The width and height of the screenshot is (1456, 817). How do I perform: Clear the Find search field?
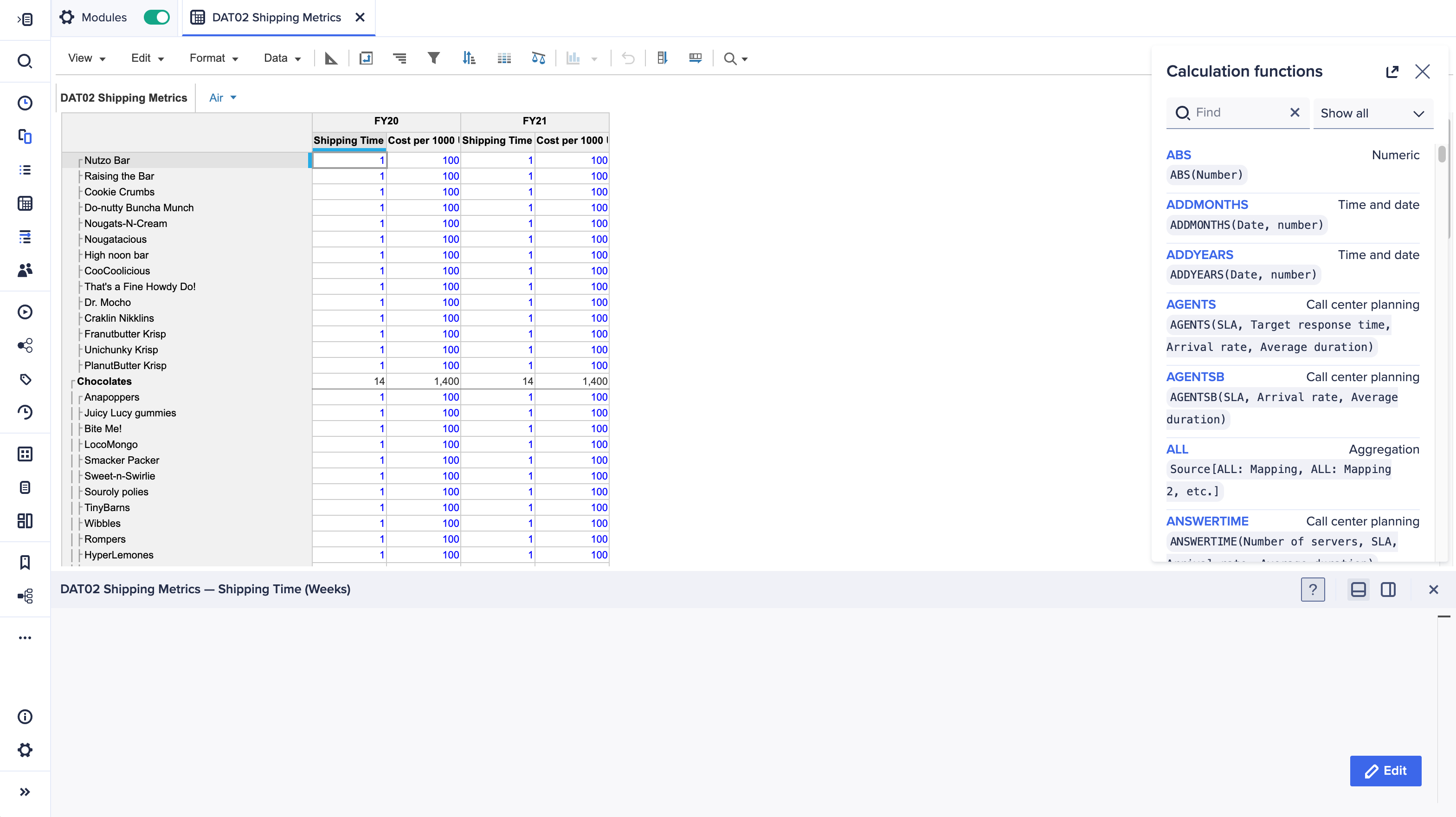(x=1295, y=112)
